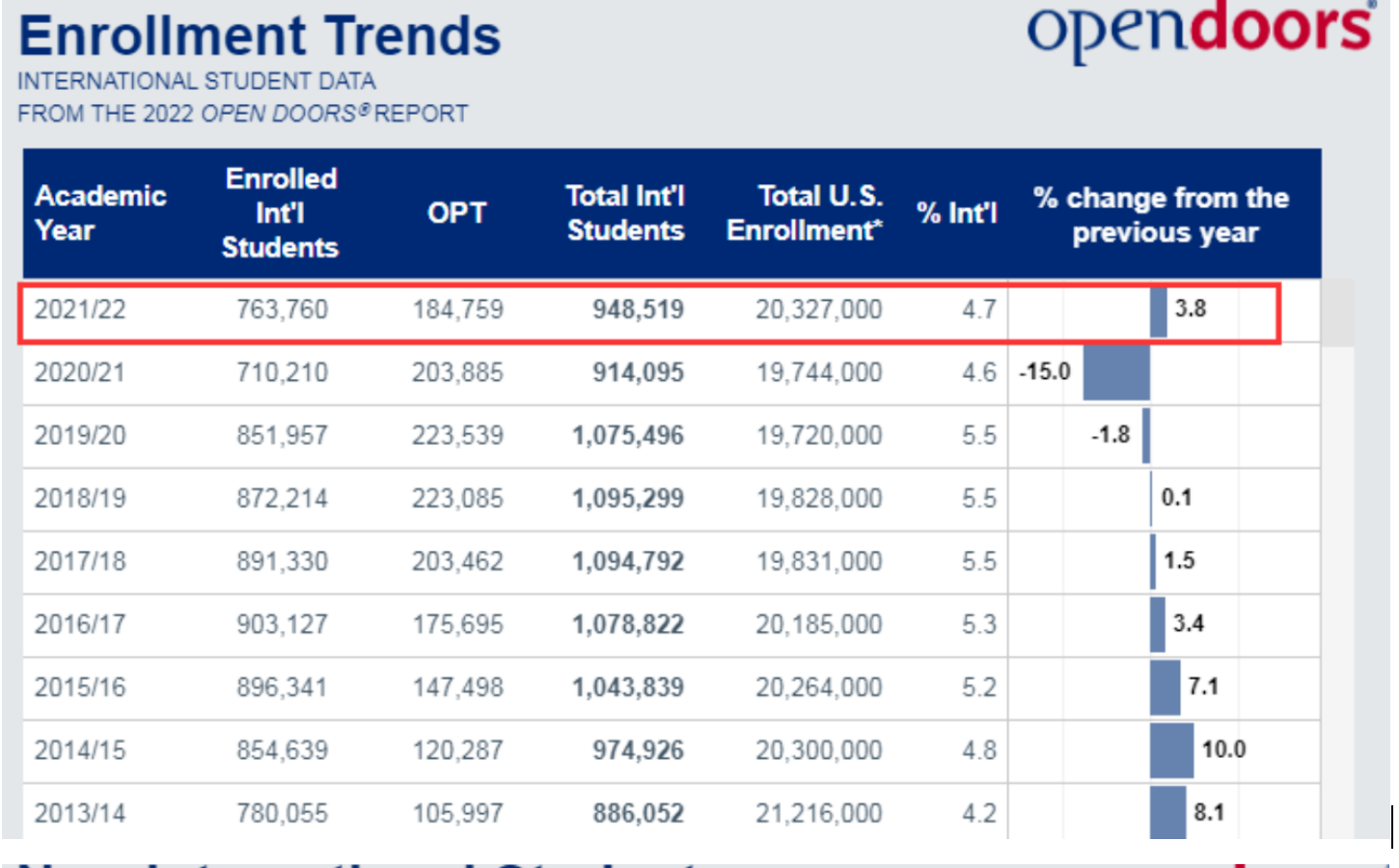Screen dimensions: 1399x868
Task: Click the 10.0 bar for 2014/15
Action: 1171,750
